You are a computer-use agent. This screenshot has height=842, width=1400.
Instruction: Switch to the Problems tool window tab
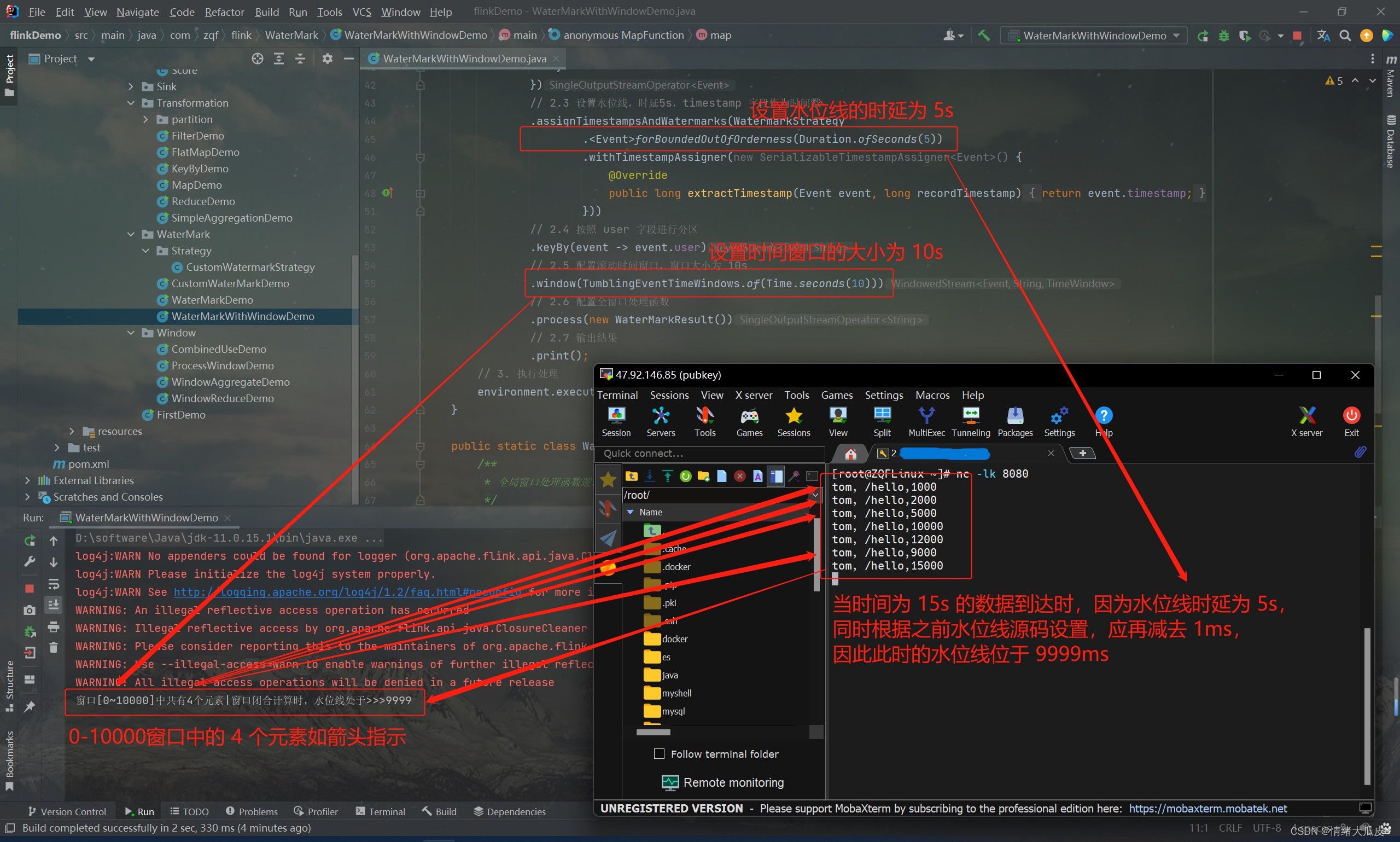coord(251,811)
